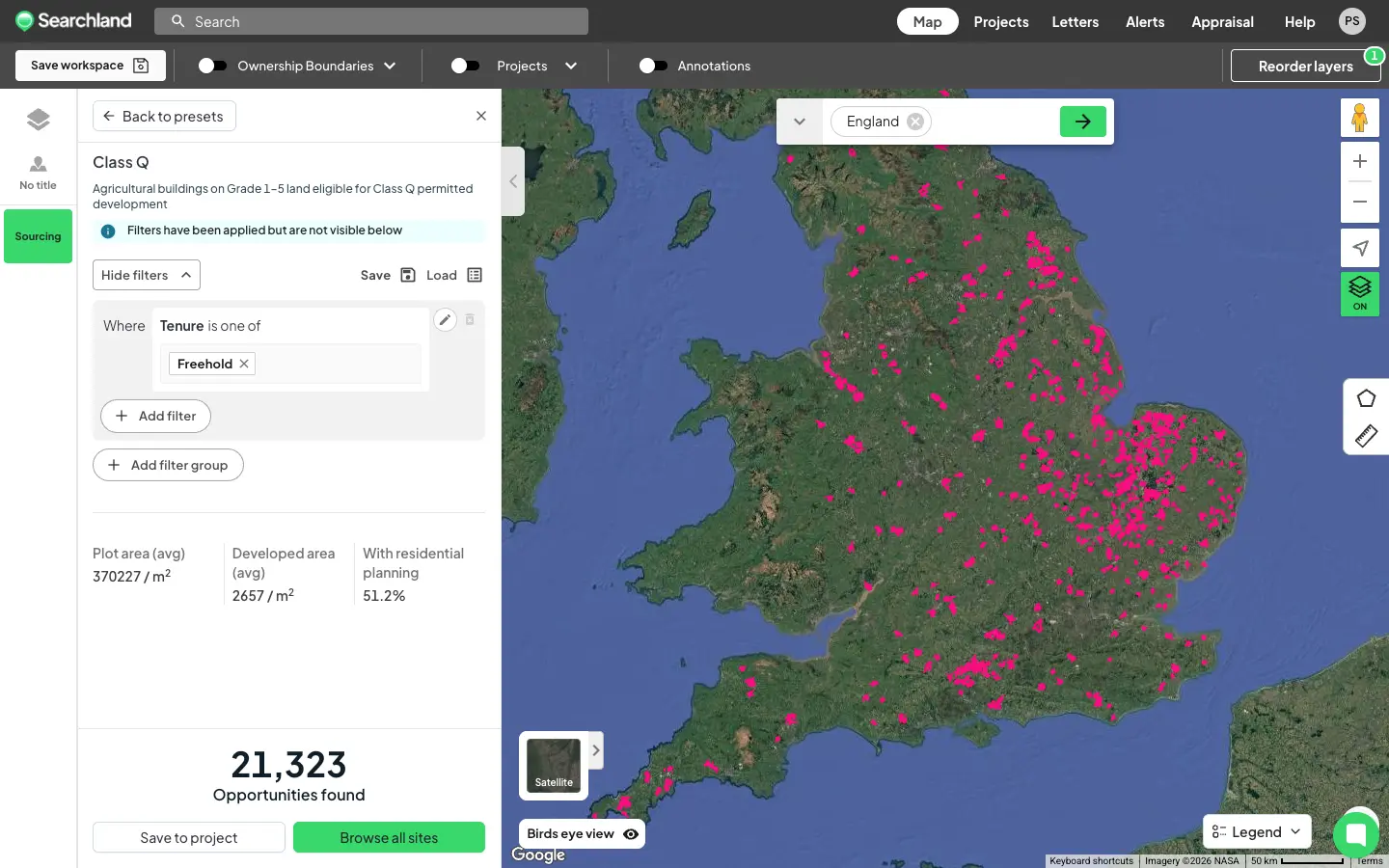
Task: Click Reorder layers button
Action: click(1305, 66)
